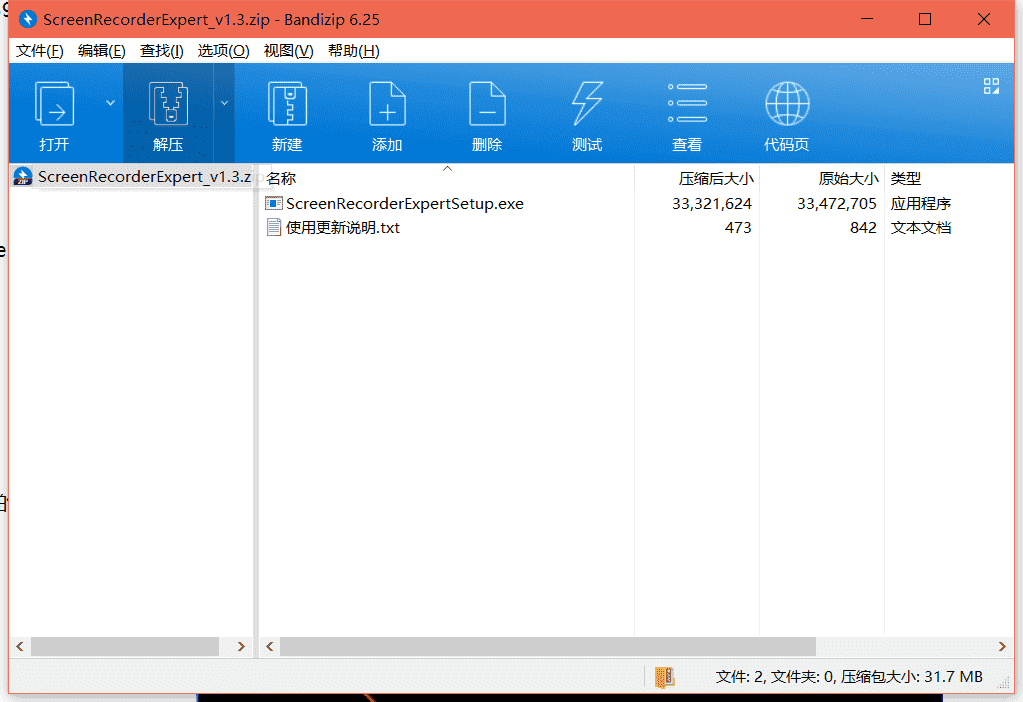
Task: Click file list scrollbar right arrow
Action: (1002, 647)
